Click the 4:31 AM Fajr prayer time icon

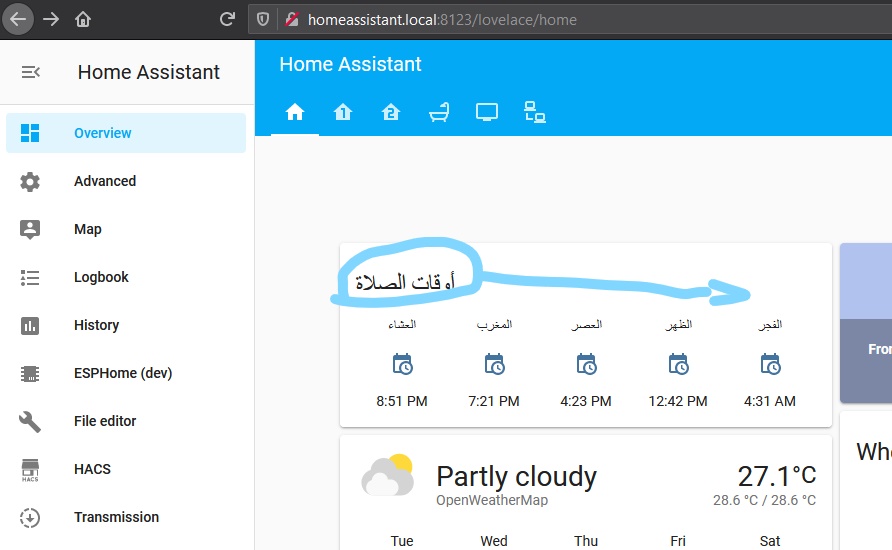pyautogui.click(x=770, y=364)
